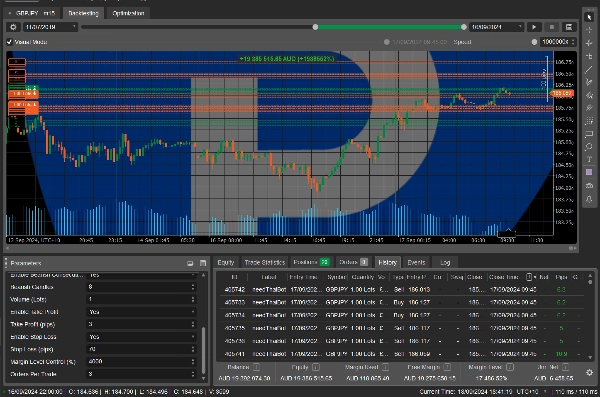
Task: Adjust the speed 1000000x stepper
Action: [x=573, y=42]
